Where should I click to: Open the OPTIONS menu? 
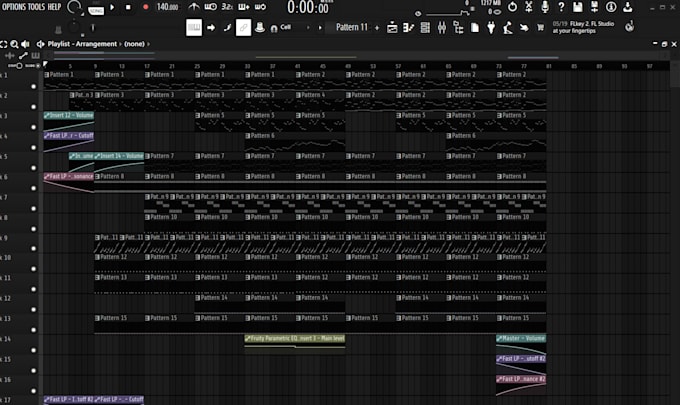click(x=14, y=7)
